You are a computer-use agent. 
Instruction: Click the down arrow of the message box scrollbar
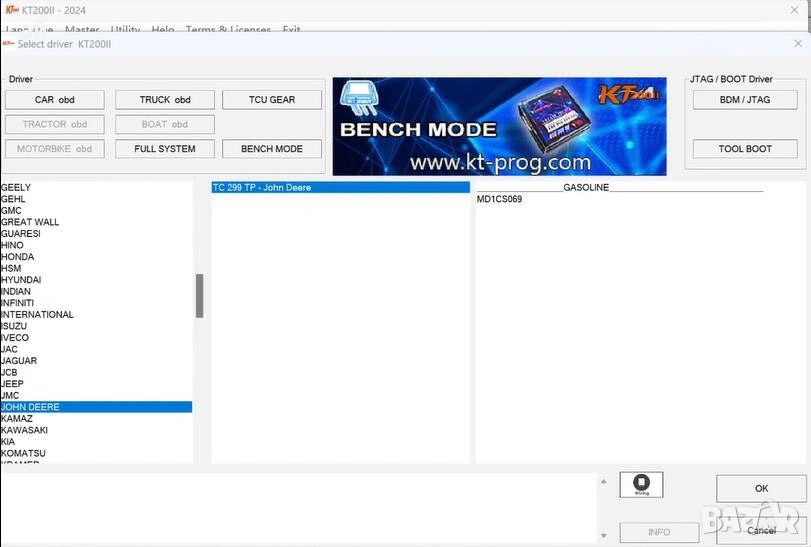coord(603,537)
